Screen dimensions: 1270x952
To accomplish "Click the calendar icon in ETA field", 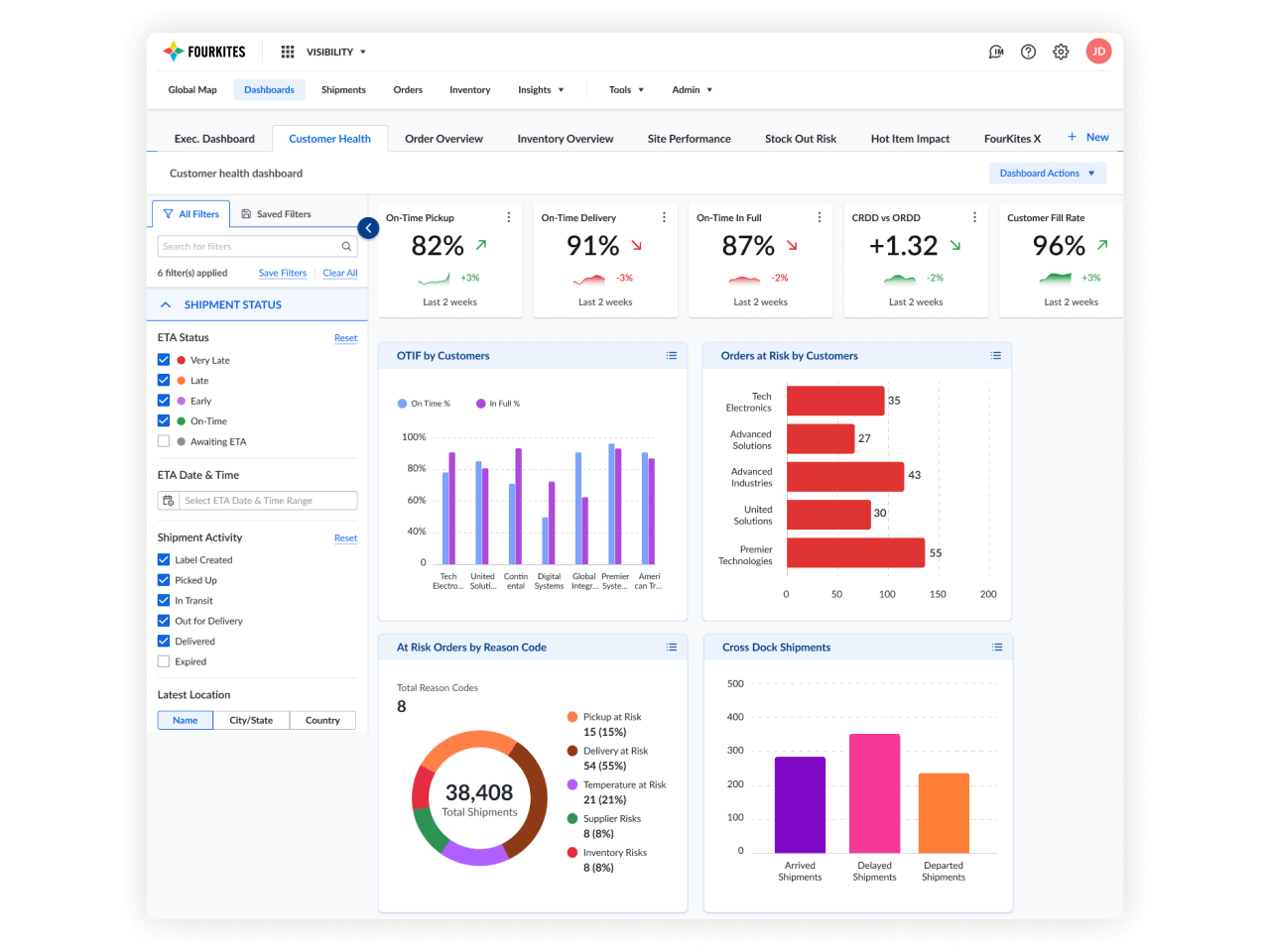I will 168,501.
